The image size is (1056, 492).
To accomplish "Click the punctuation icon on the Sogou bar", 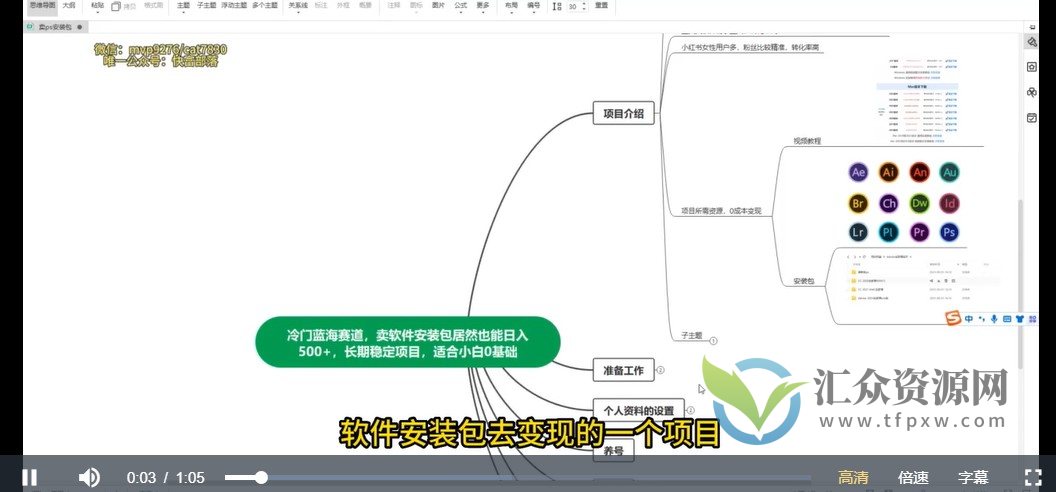I will point(981,318).
